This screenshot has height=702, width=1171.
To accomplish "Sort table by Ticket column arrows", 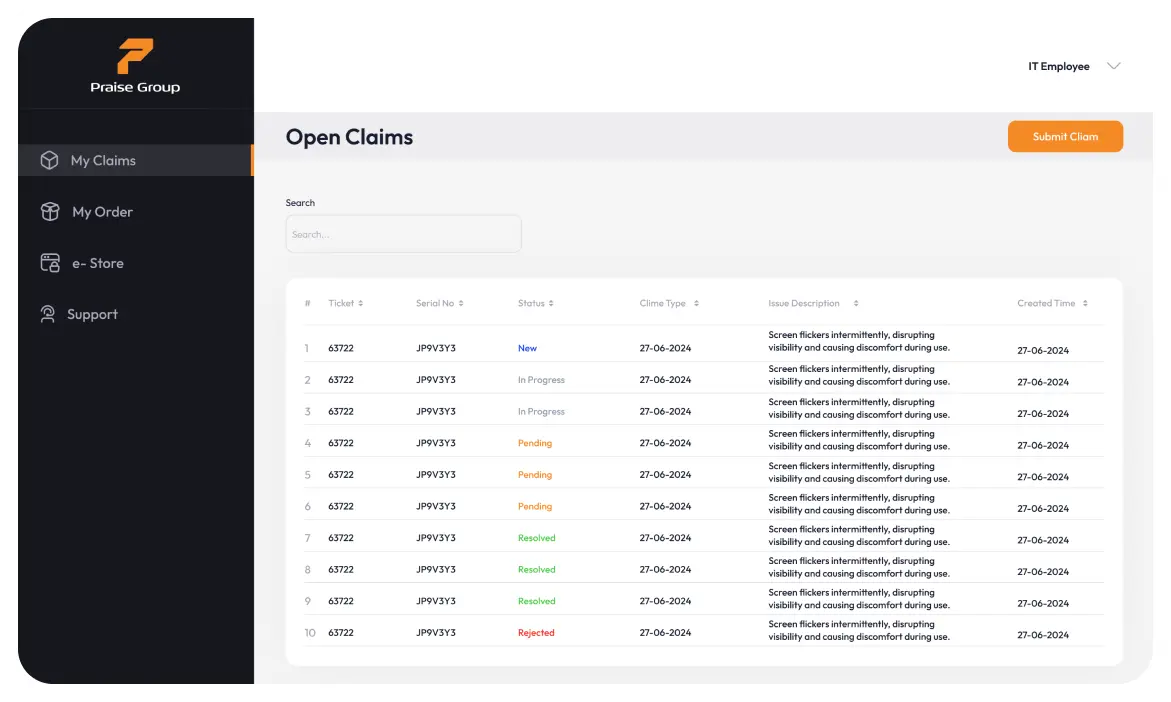I will 361,303.
